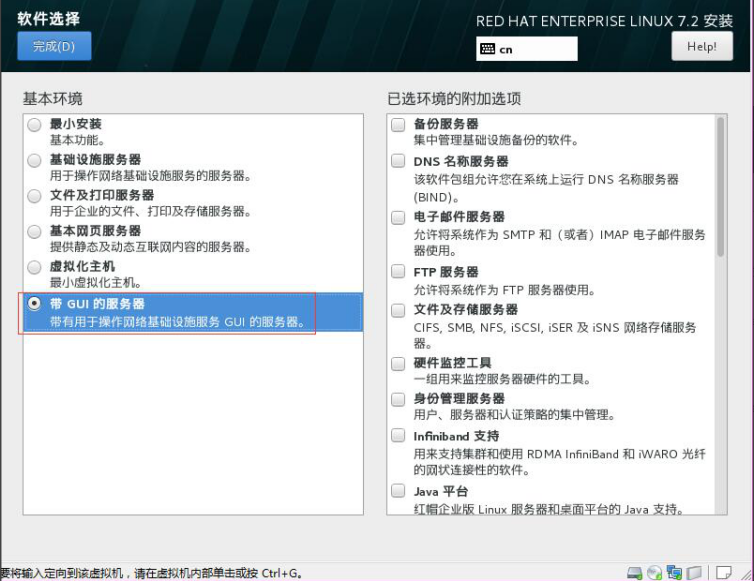
Task: Check the Infiniband 支持 checkbox
Action: click(x=398, y=435)
